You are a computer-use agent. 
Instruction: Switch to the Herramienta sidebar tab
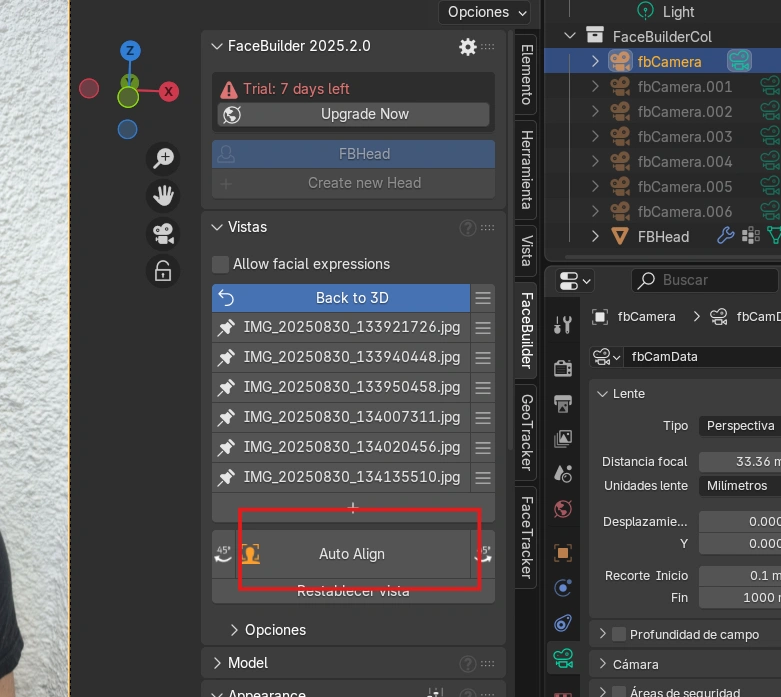pyautogui.click(x=526, y=170)
